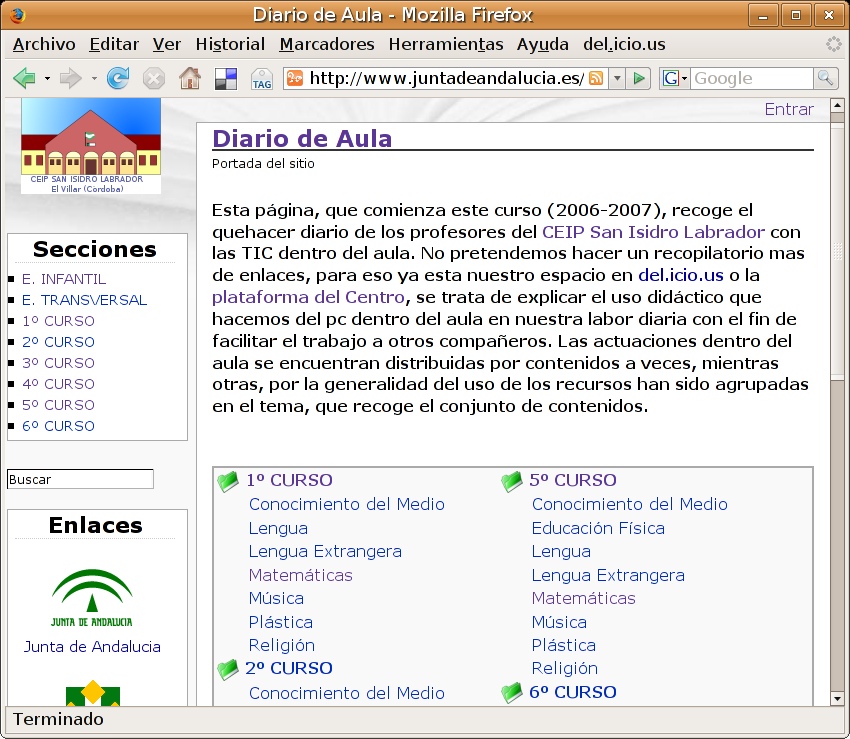This screenshot has height=739, width=850.
Task: Open the back history dropdown arrow
Action: click(x=47, y=78)
